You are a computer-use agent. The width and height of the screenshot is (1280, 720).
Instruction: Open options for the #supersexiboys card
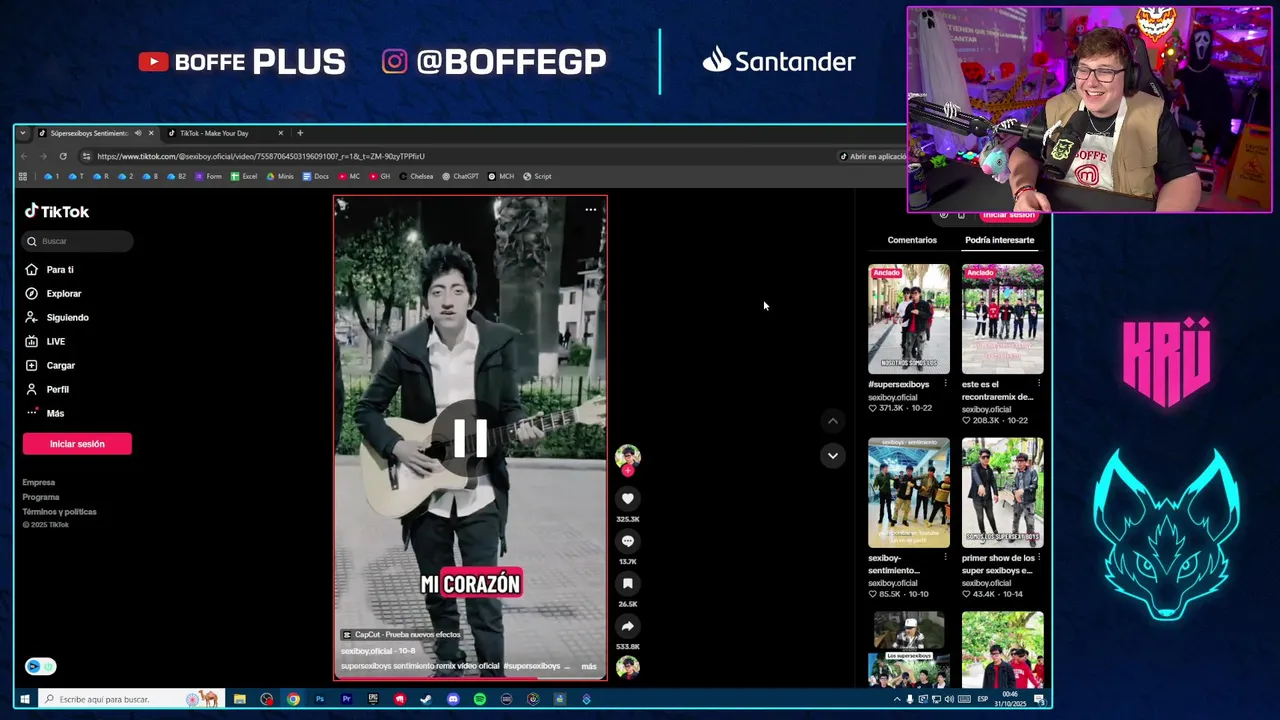(945, 384)
